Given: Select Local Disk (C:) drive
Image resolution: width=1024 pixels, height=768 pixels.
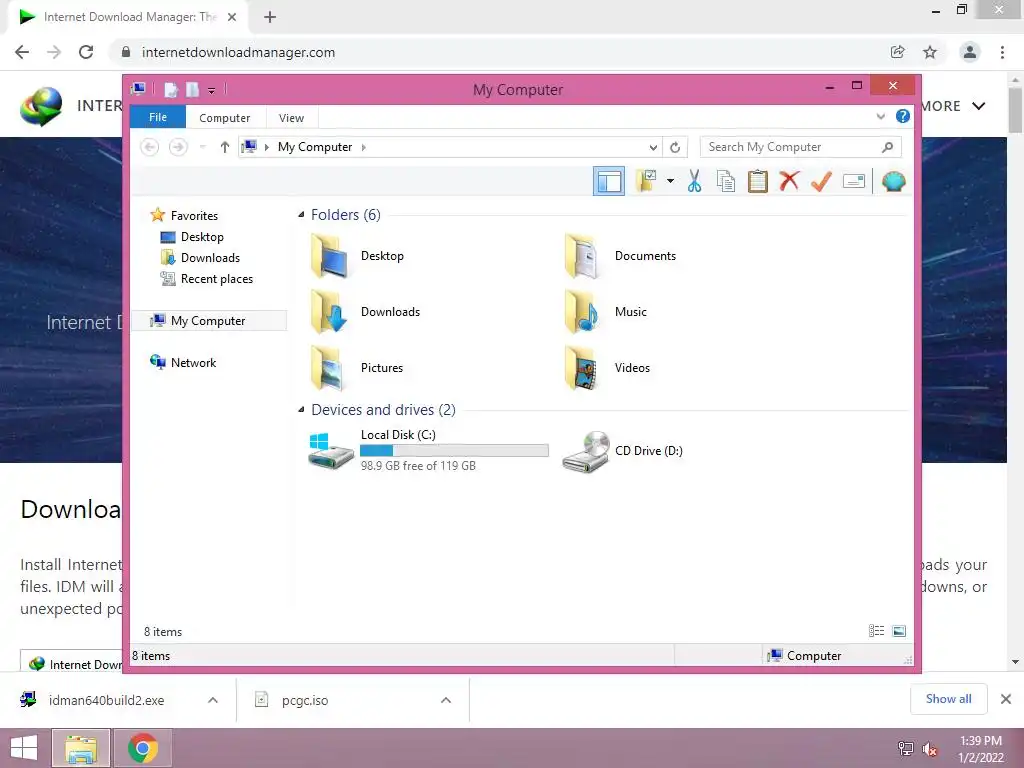Looking at the screenshot, I should (428, 450).
